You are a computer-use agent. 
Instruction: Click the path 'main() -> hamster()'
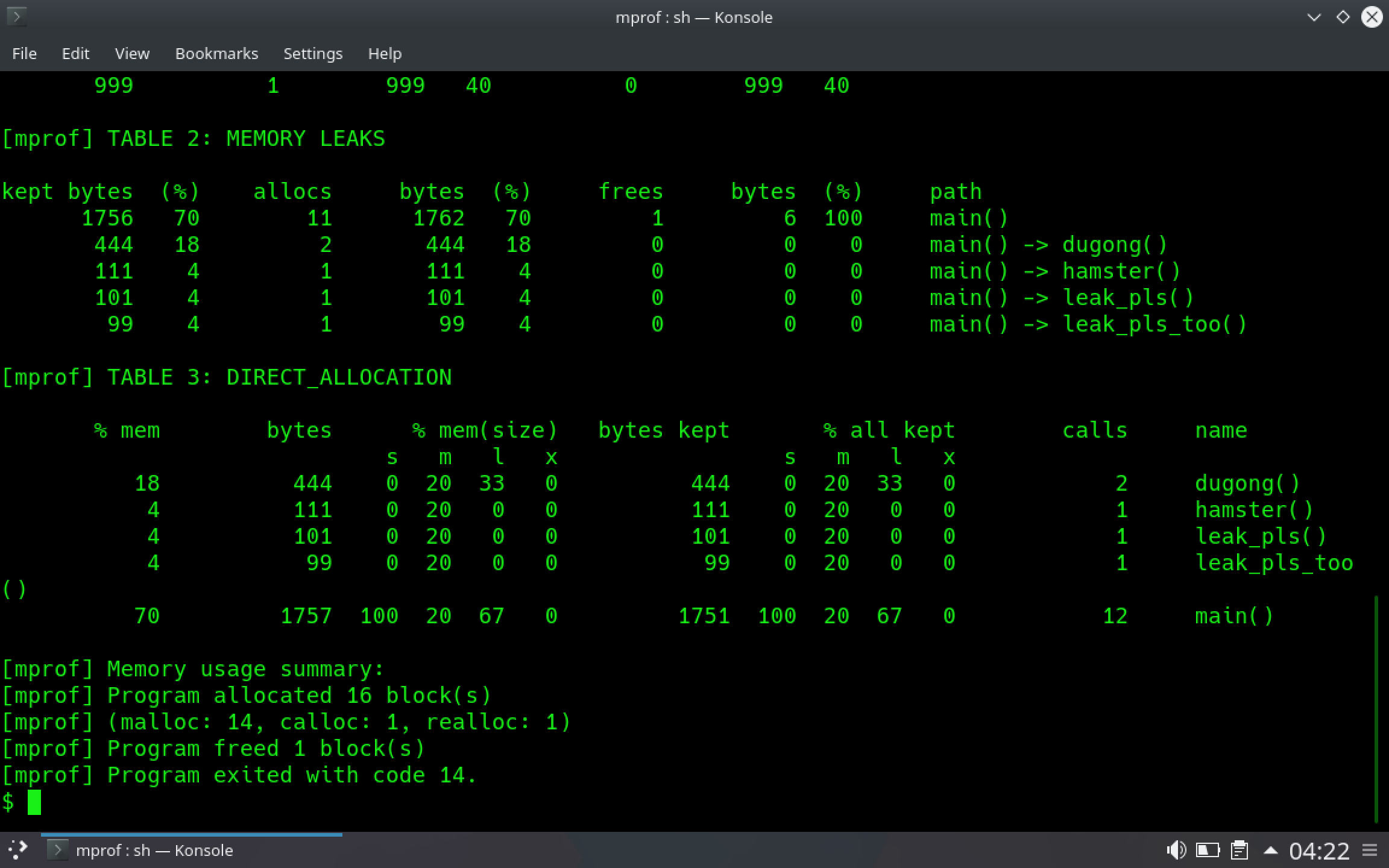click(1055, 271)
